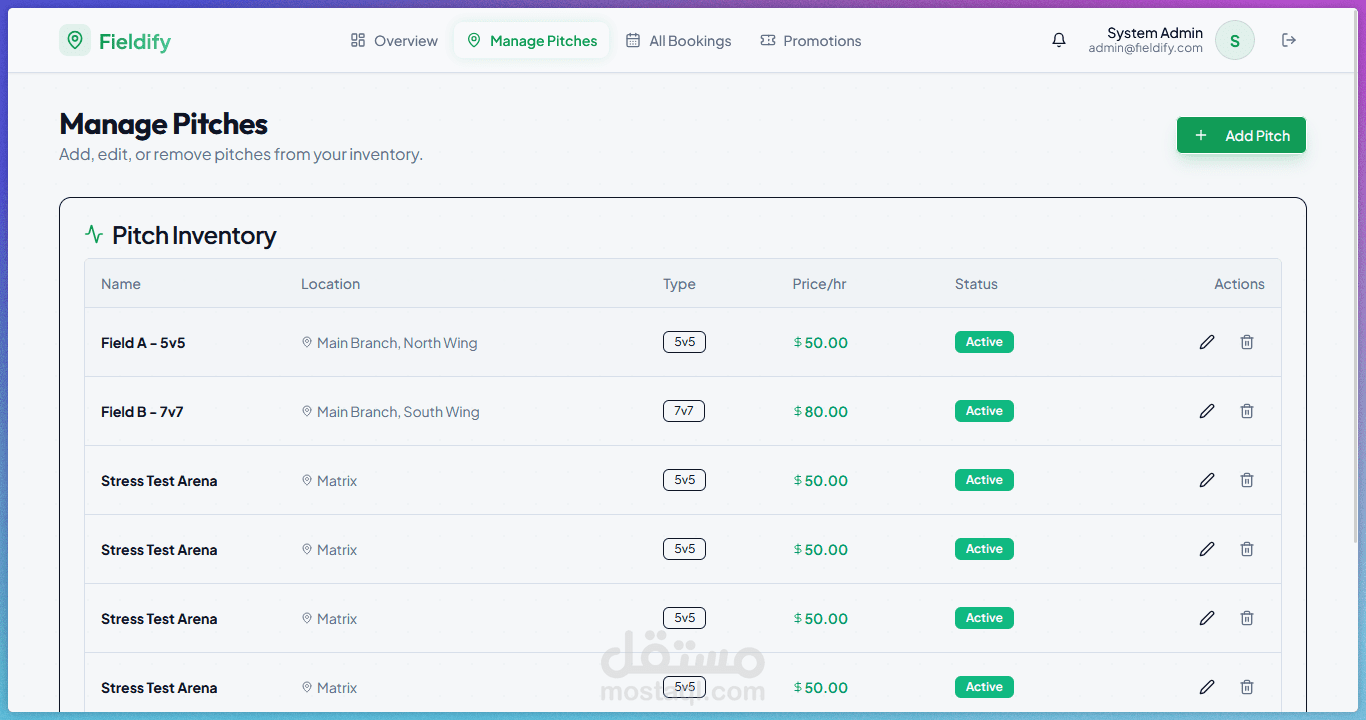Delete second Stress Test Arena pitch

pos(1247,549)
